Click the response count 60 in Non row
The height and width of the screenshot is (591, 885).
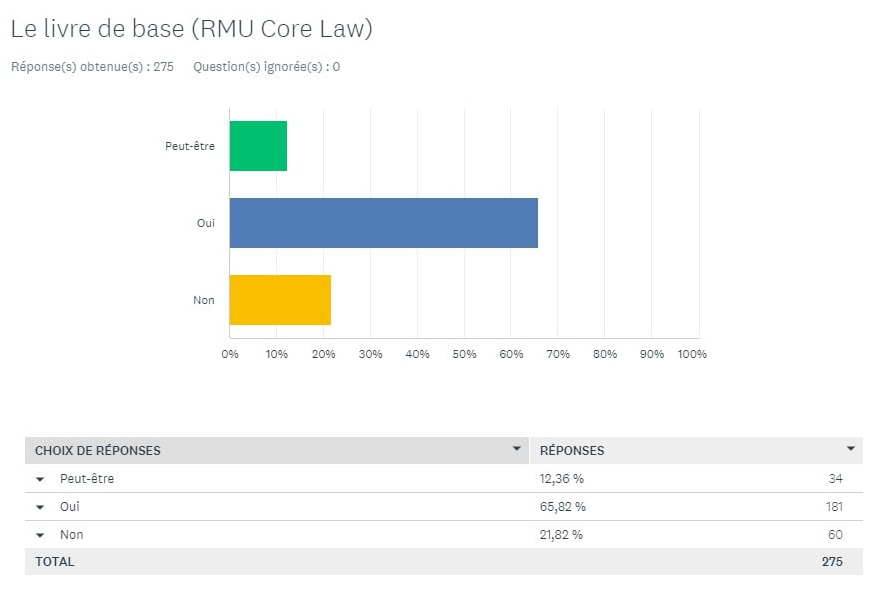[x=835, y=535]
